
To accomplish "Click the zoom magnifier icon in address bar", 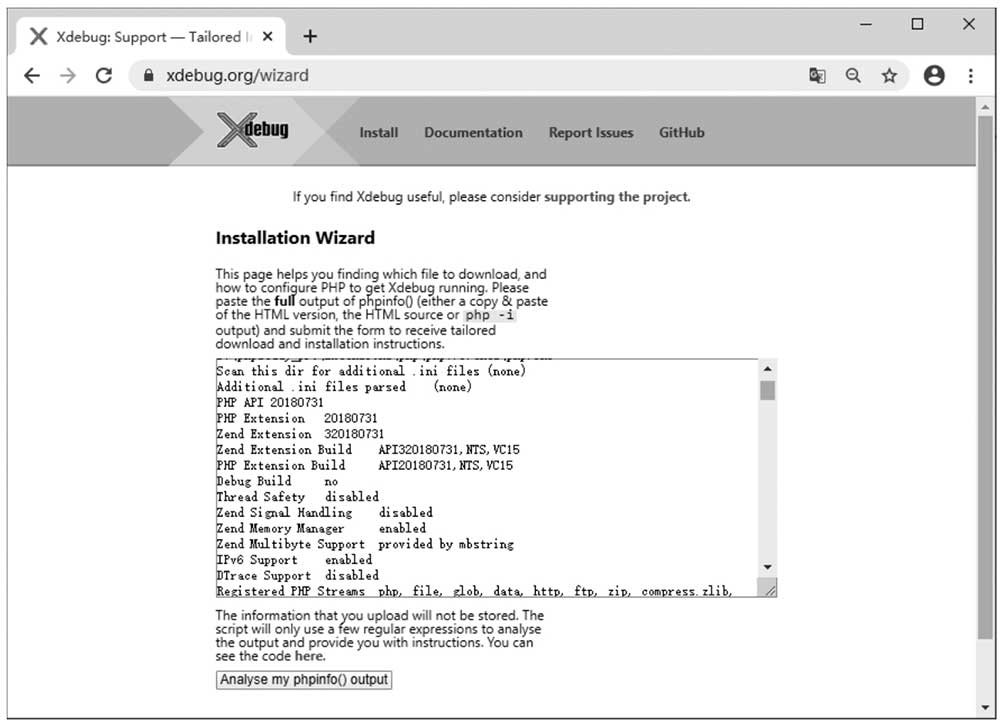I will pos(853,76).
